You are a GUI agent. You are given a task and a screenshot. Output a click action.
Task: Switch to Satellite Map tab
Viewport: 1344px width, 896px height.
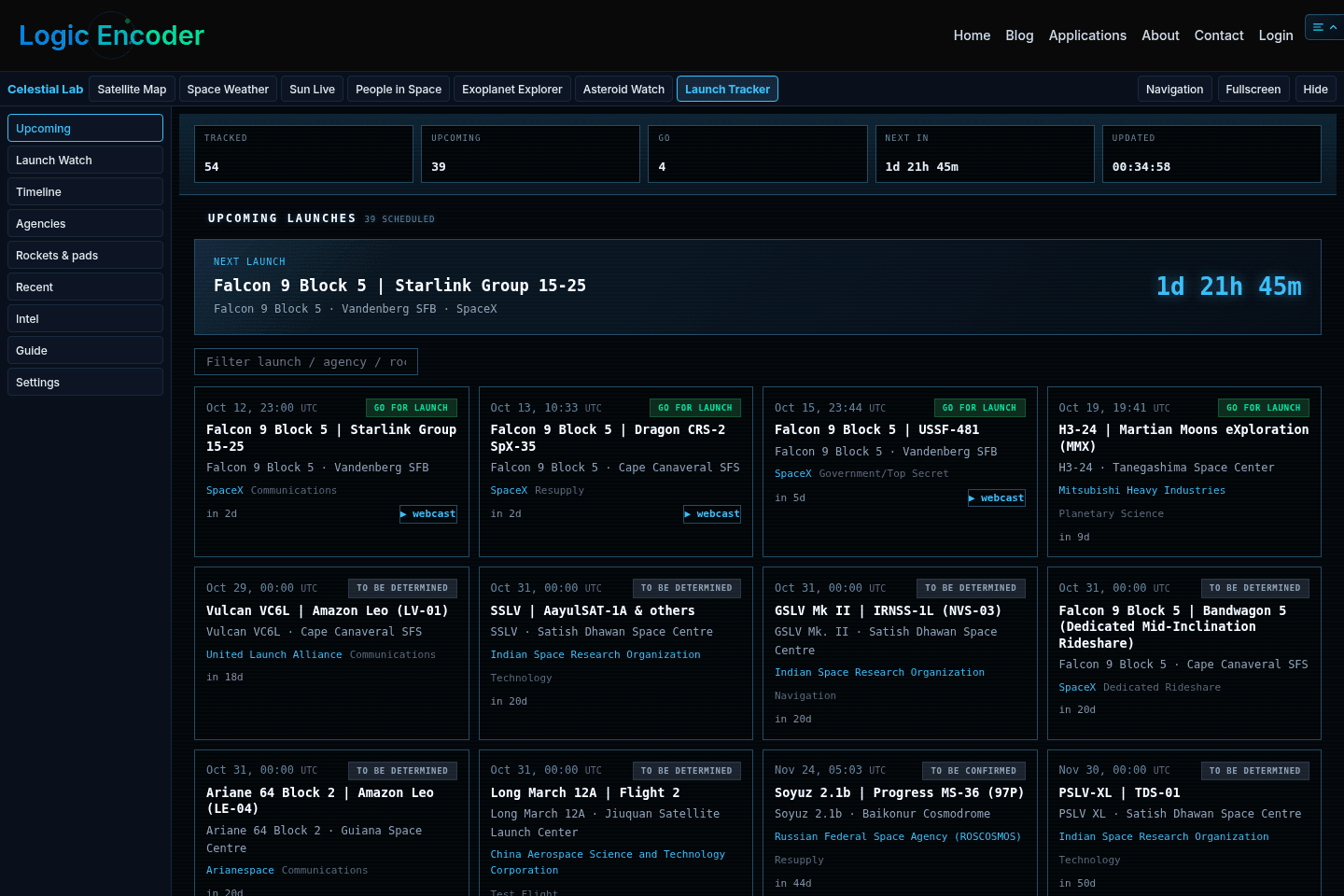(132, 89)
